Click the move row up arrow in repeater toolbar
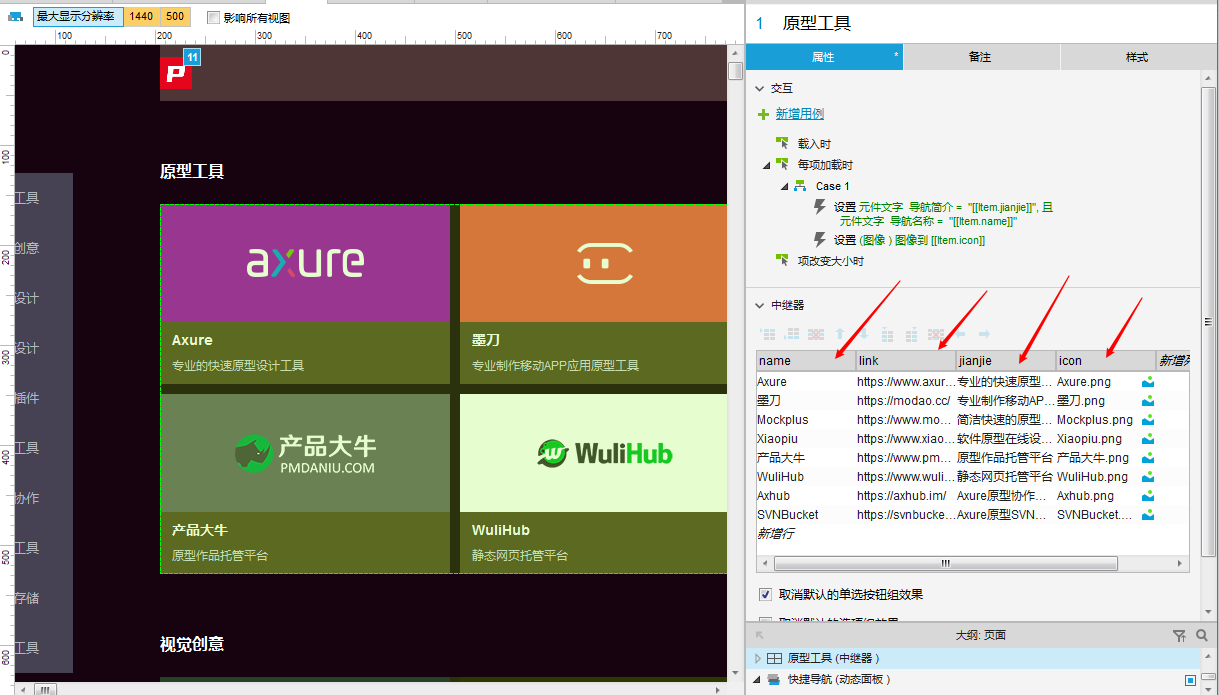 coord(840,334)
